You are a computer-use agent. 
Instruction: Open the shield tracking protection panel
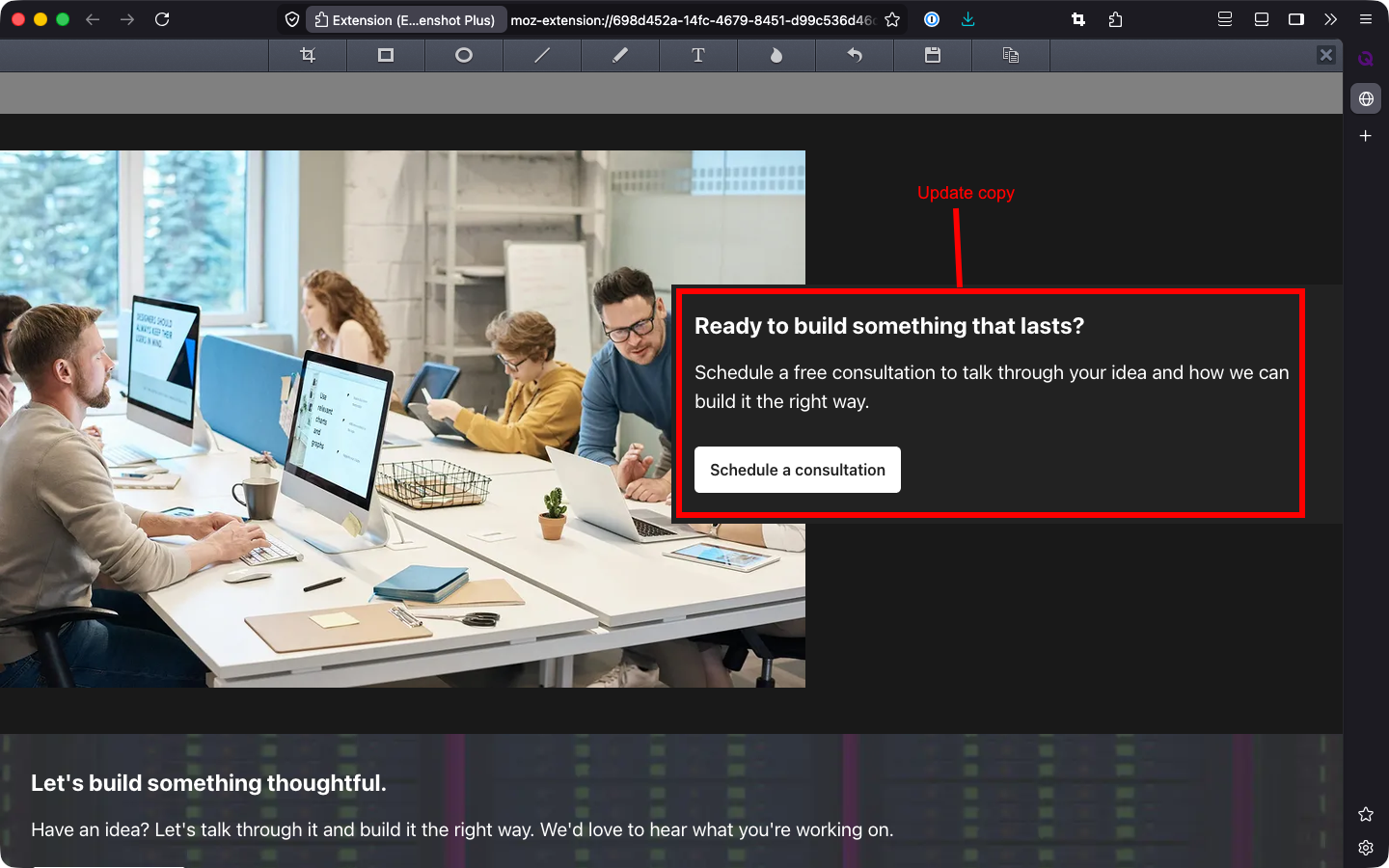(292, 19)
